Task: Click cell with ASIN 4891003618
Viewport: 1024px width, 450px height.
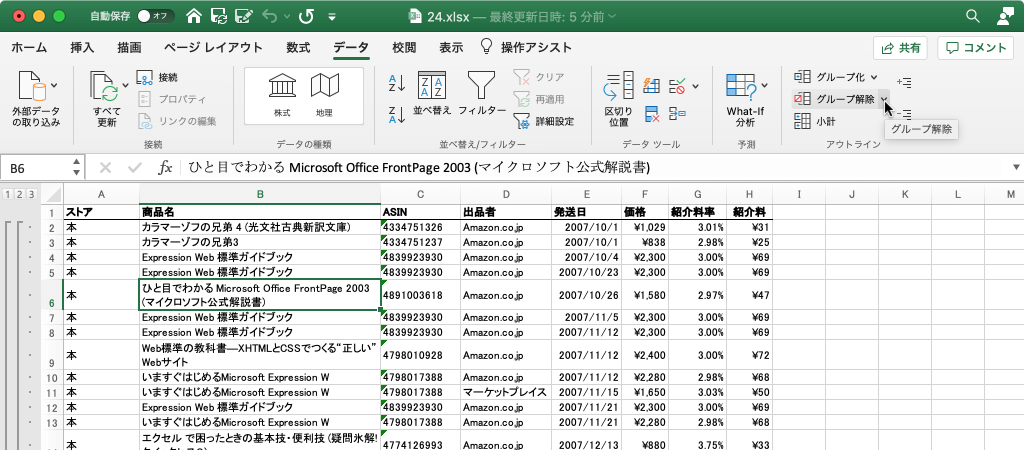Action: (x=421, y=295)
